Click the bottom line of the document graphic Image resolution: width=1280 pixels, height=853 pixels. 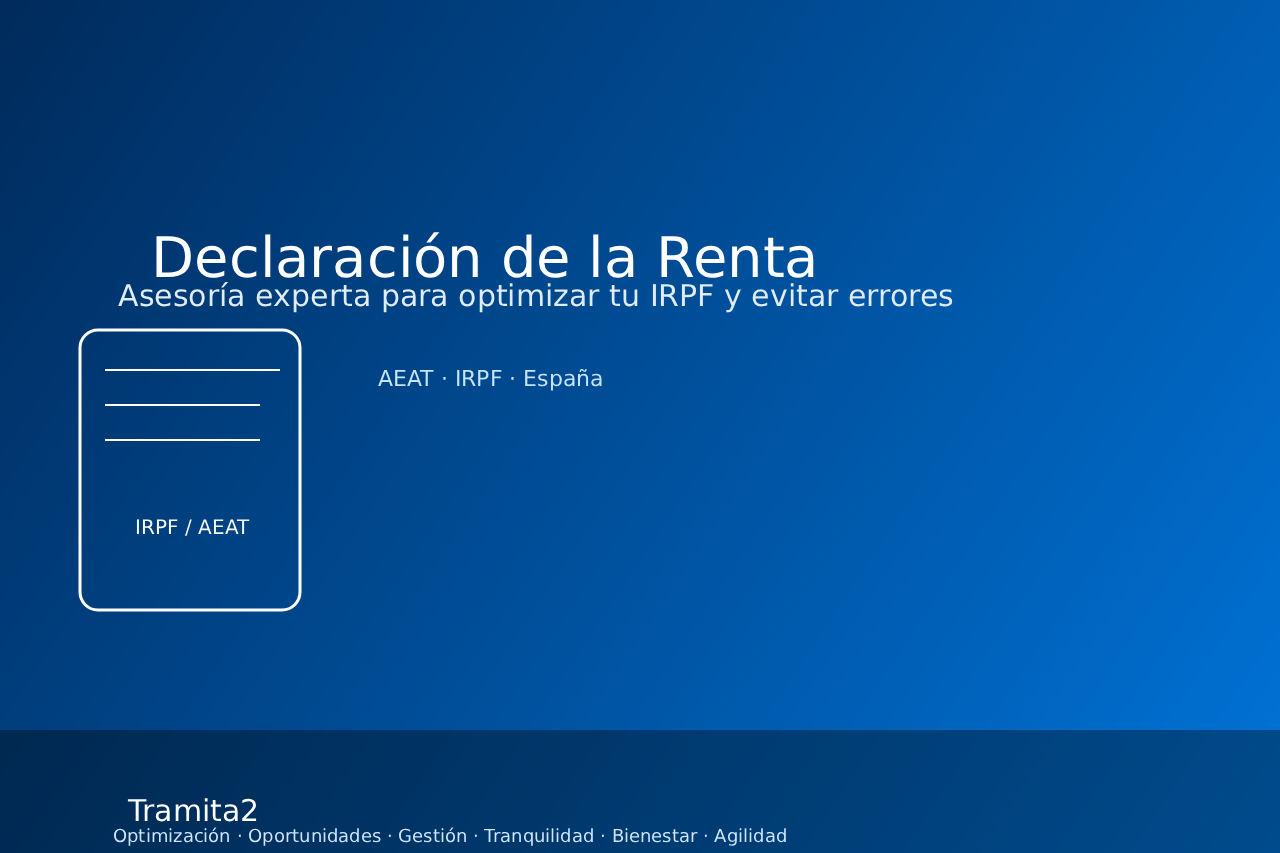pyautogui.click(x=182, y=441)
